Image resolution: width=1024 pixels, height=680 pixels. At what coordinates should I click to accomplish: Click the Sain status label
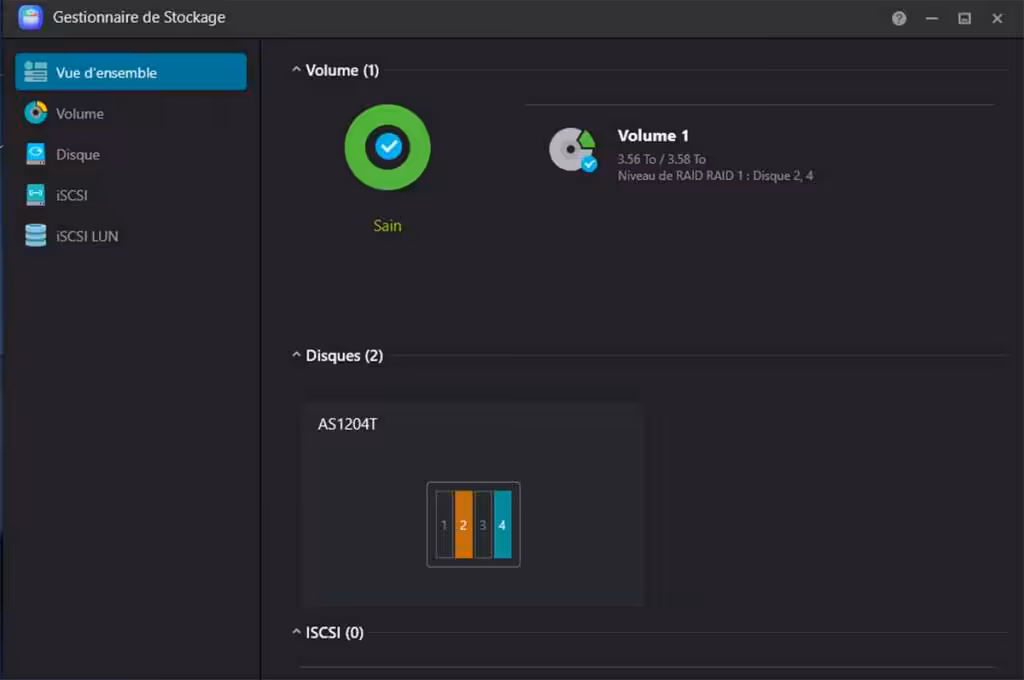(x=387, y=226)
